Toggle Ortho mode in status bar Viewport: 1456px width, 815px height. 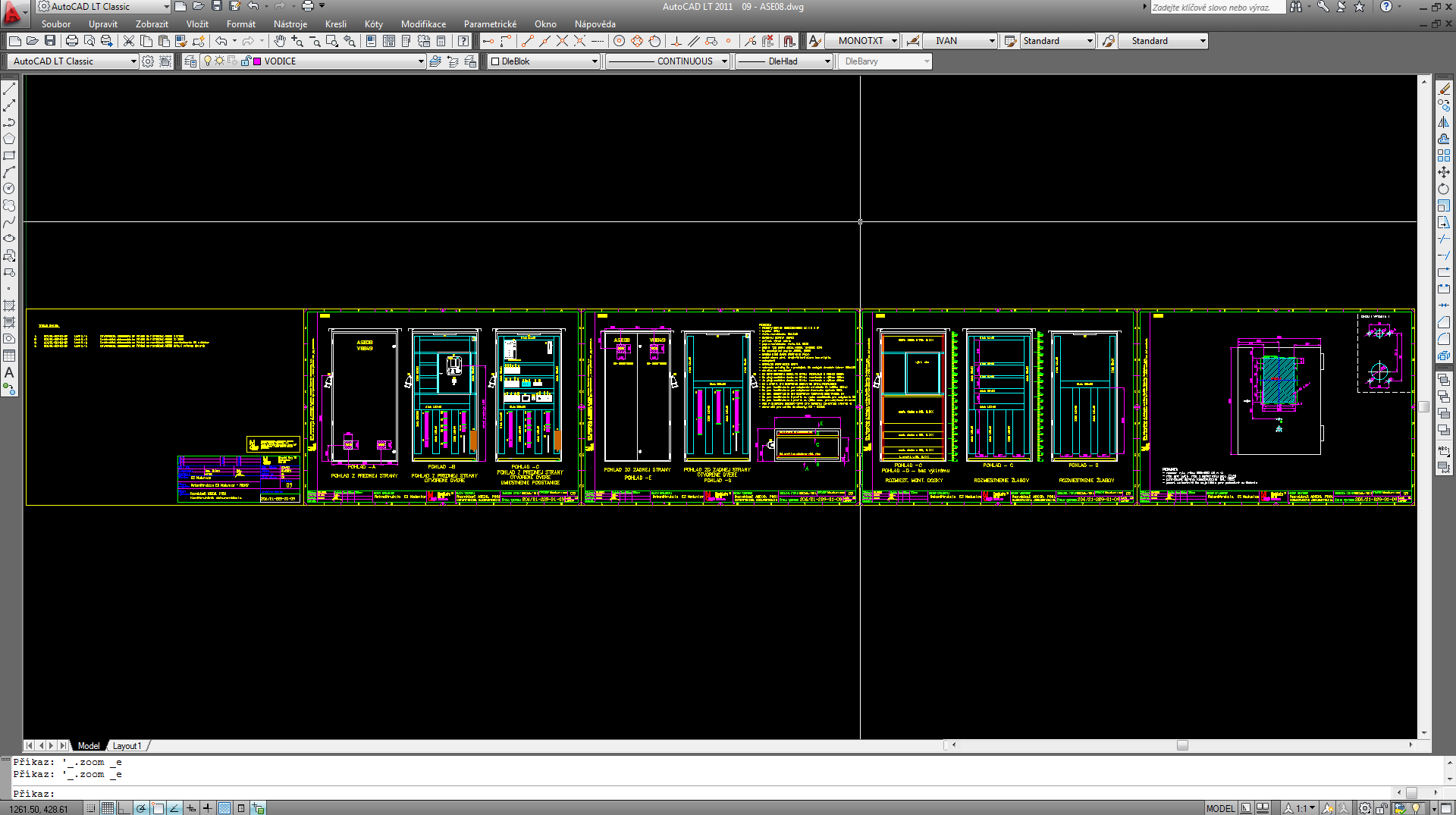click(124, 808)
